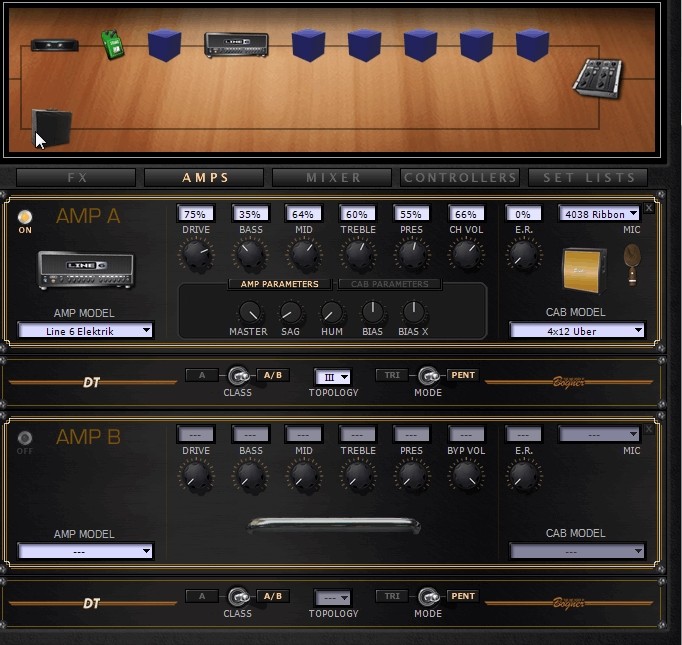This screenshot has height=645, width=682.
Task: Click the Bass 35% value field
Action: [x=251, y=214]
